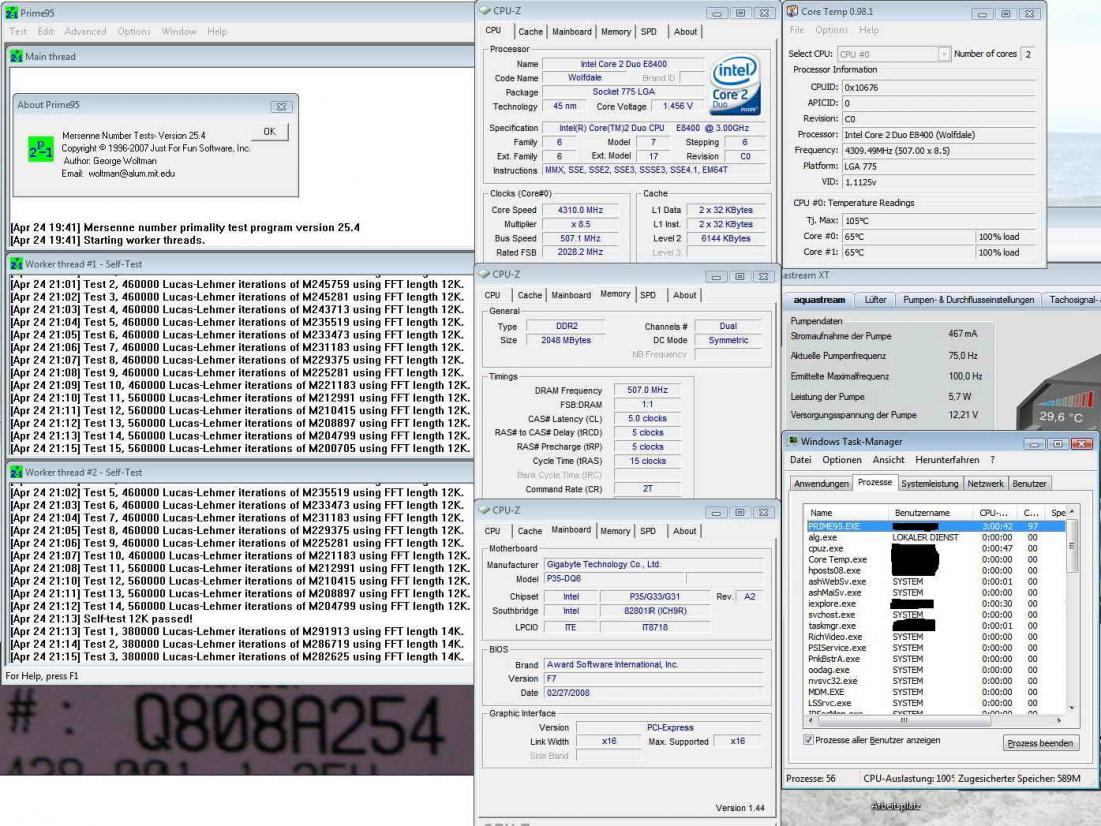Screen dimensions: 1101x826
Task: Close the About Prime95 dialog with X
Action: (x=281, y=107)
